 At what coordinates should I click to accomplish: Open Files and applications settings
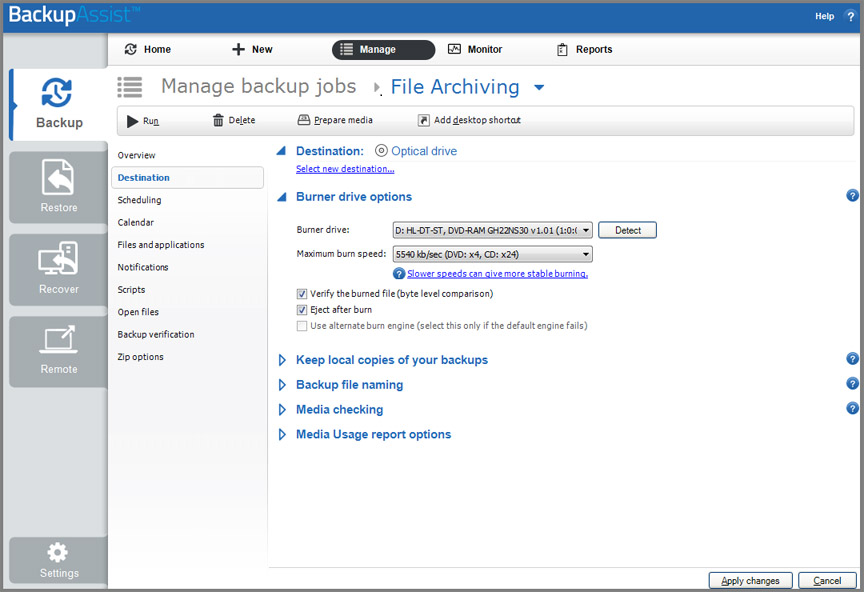point(161,245)
